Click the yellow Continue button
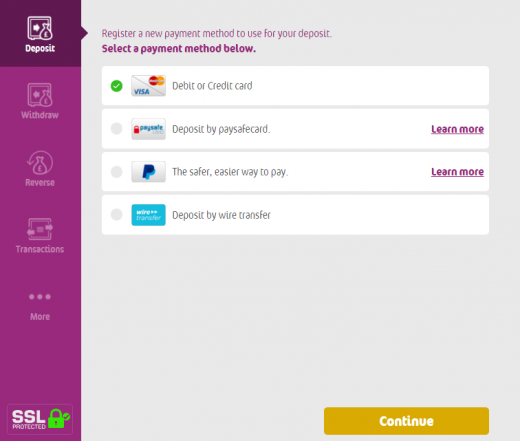The image size is (520, 441). (x=406, y=421)
